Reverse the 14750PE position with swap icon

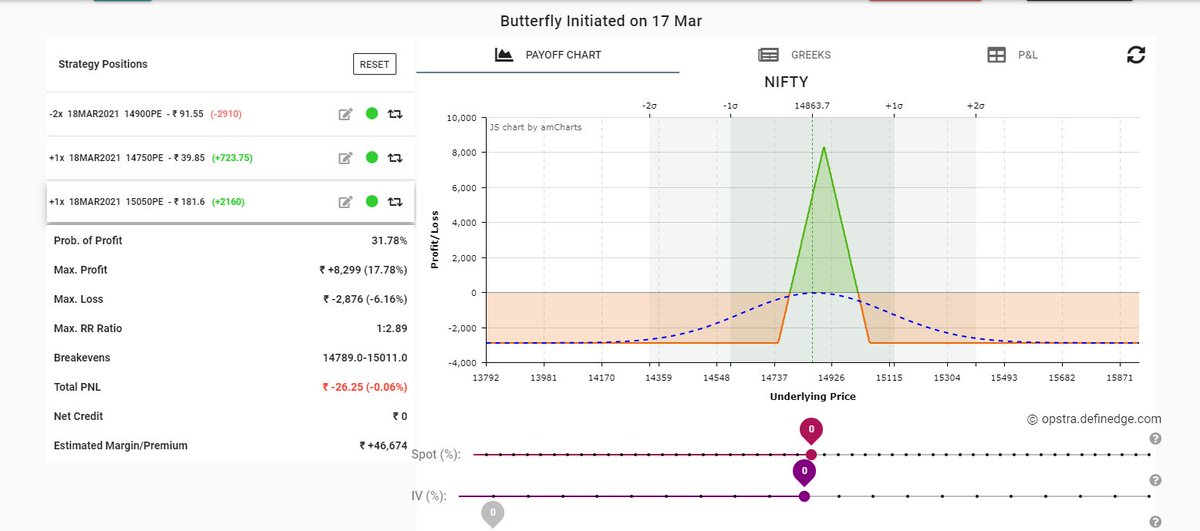click(x=395, y=158)
